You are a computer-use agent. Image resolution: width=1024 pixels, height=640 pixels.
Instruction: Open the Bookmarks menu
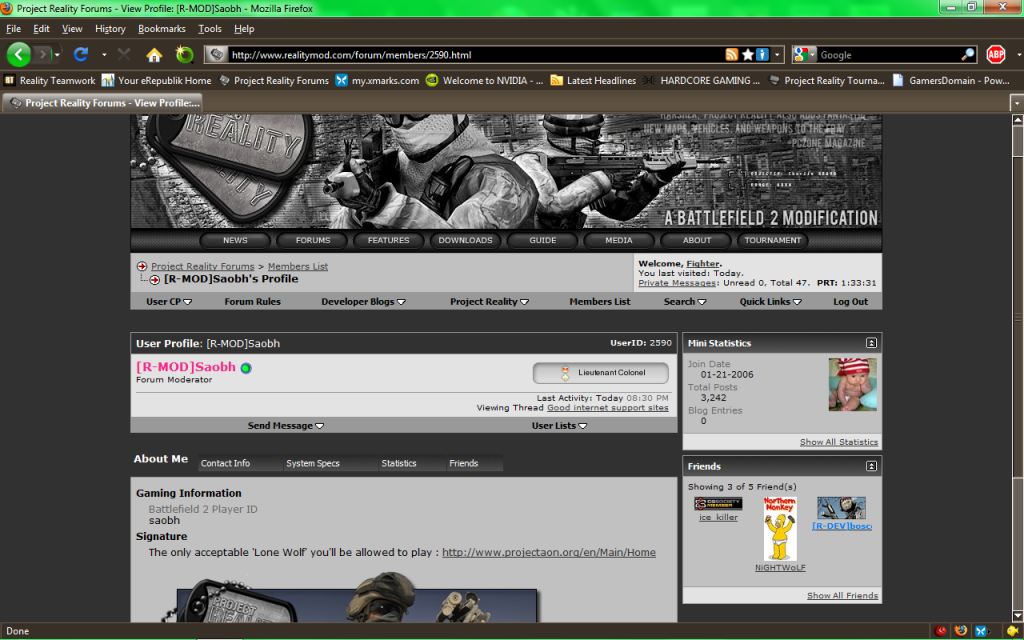(162, 29)
